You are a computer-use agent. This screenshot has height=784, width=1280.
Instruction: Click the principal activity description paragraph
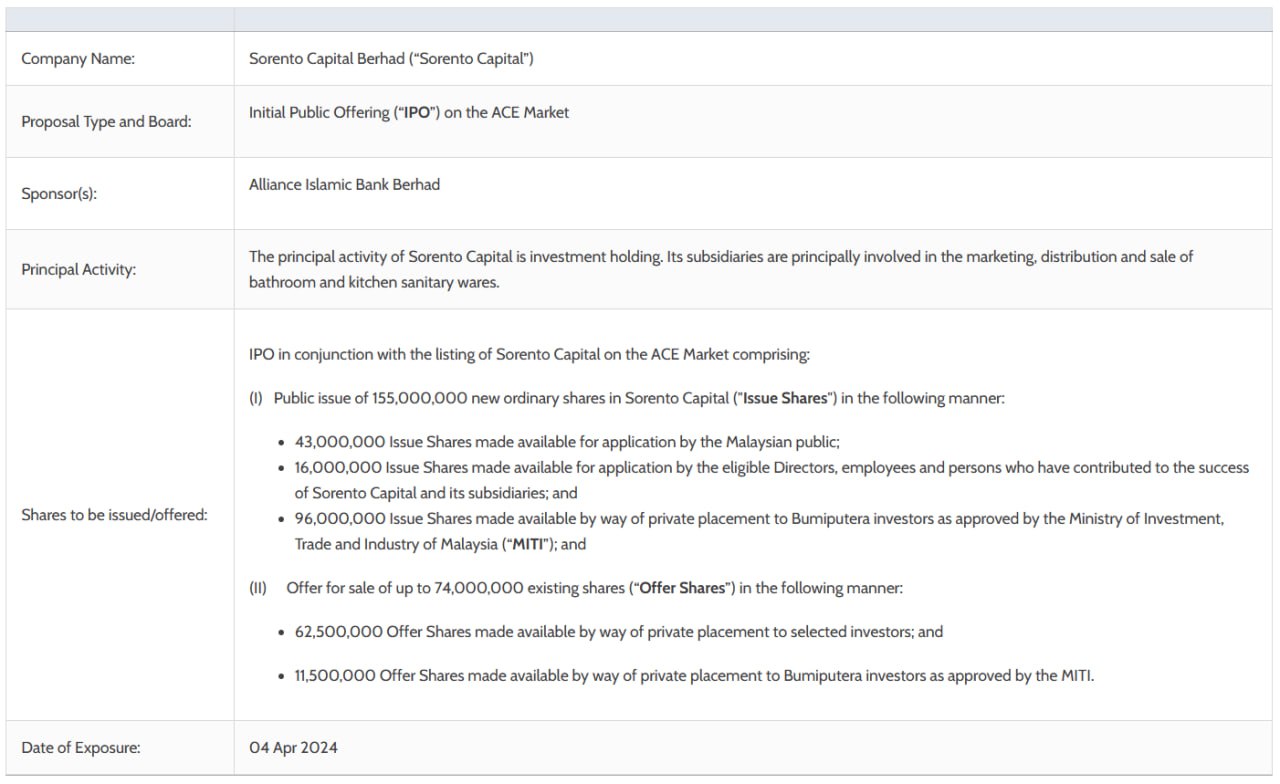(x=721, y=270)
